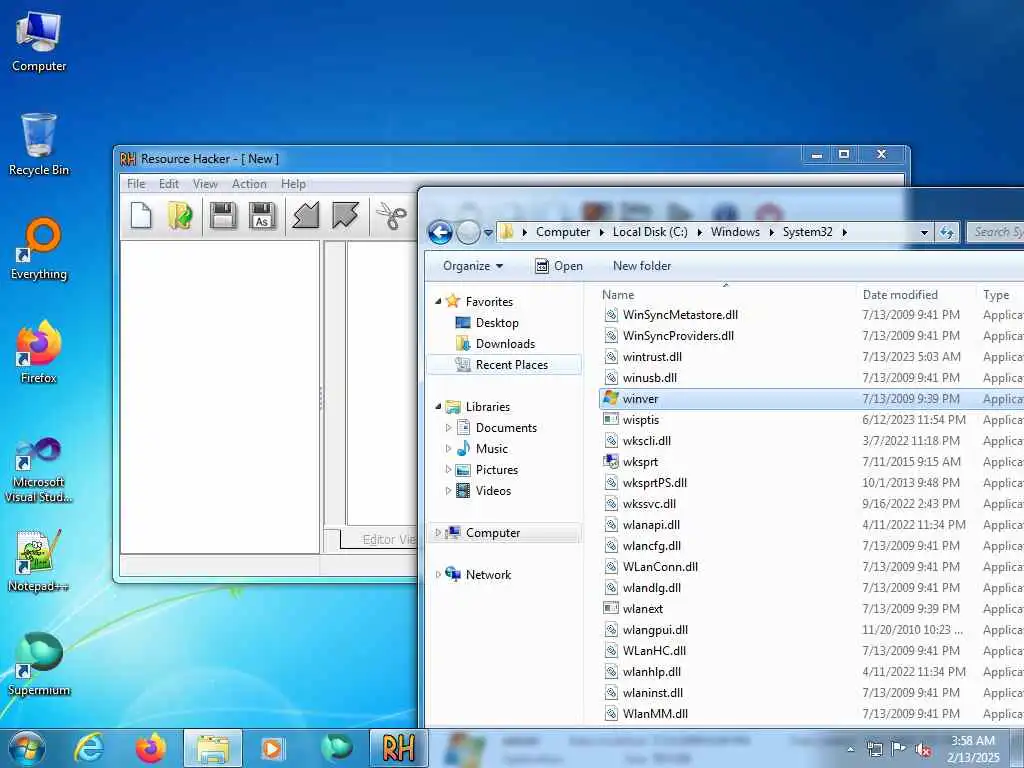The width and height of the screenshot is (1024, 768).
Task: Open the recent pages dropdown beside the forward button
Action: (488, 233)
